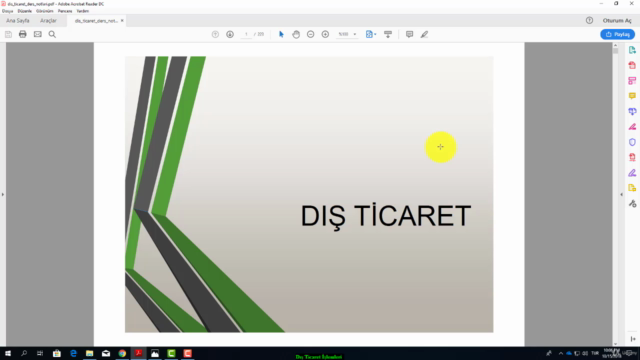This screenshot has width=640, height=360.
Task: Click the vertical scrollbar up arrow
Action: 615,45
